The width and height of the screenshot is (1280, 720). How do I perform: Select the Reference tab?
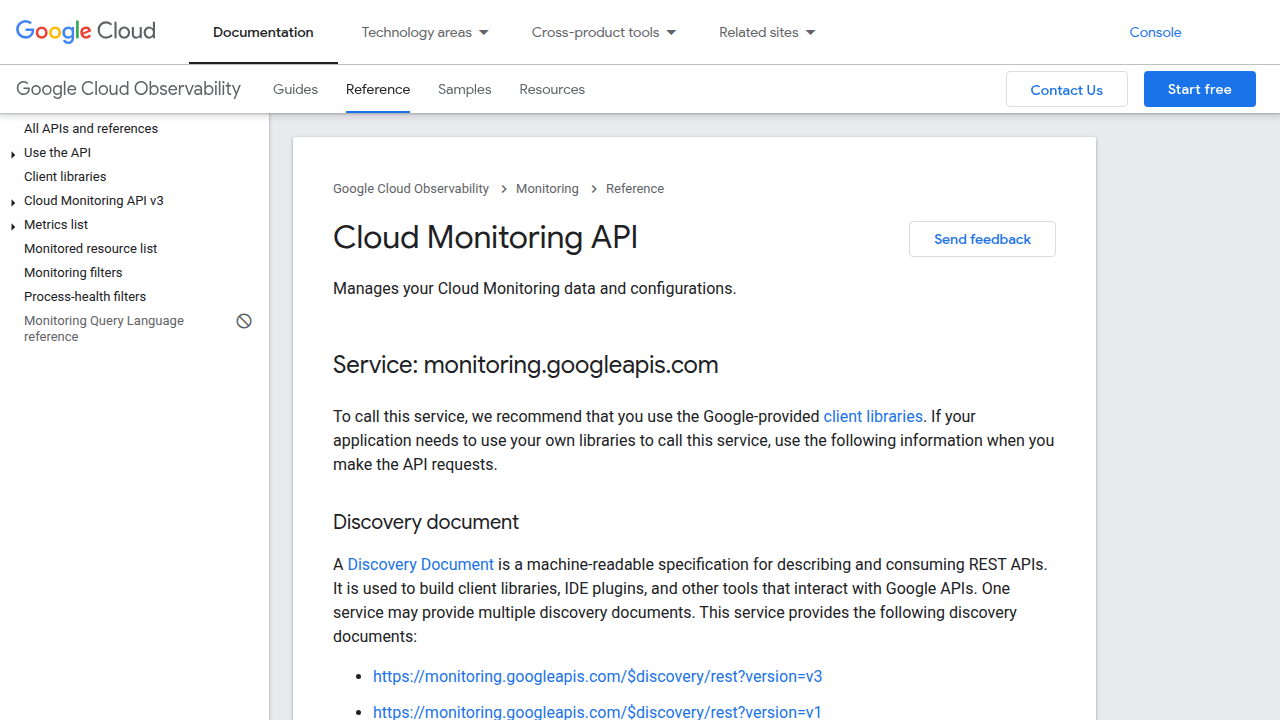tap(378, 89)
